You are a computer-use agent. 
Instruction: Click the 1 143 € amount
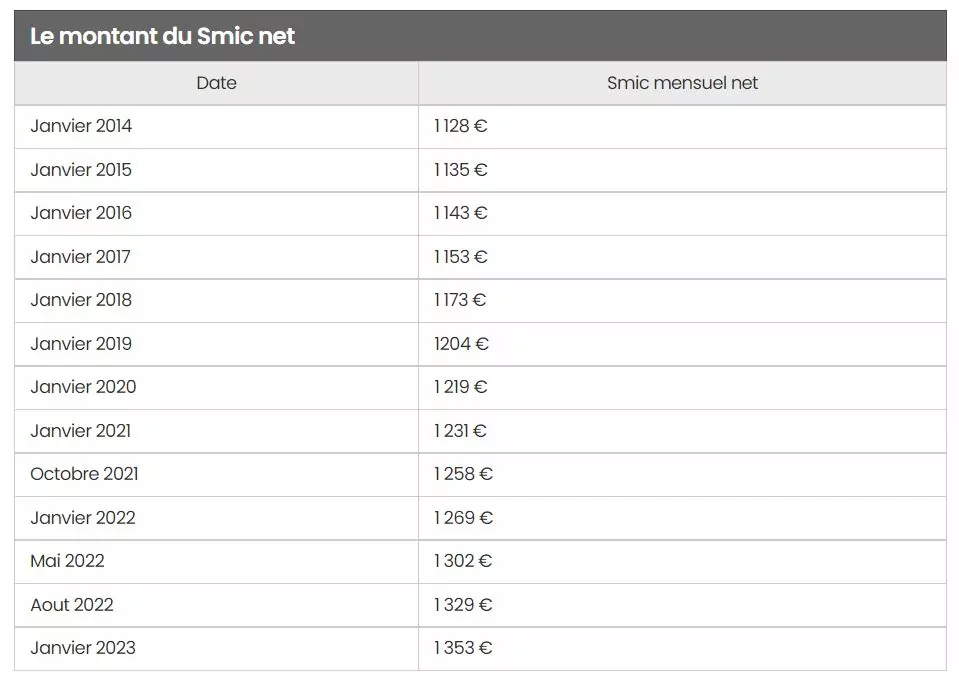461,213
